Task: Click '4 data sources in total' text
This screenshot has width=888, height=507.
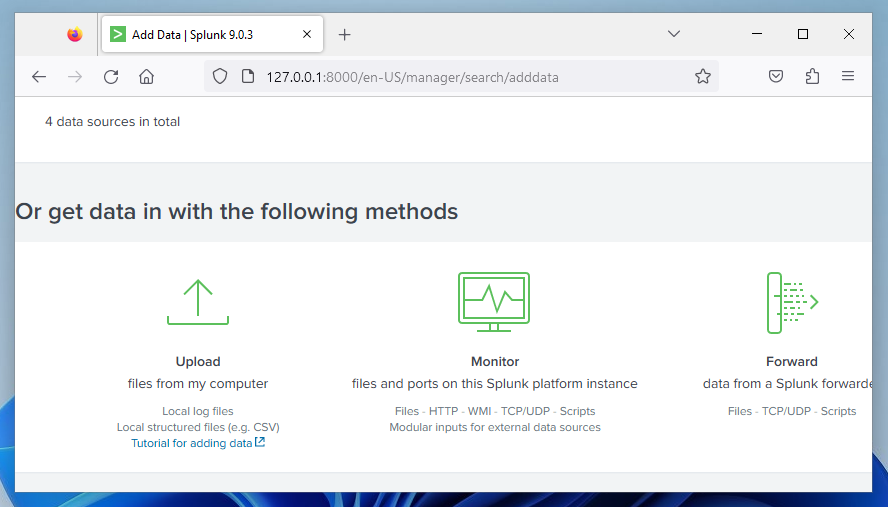Action: click(113, 122)
